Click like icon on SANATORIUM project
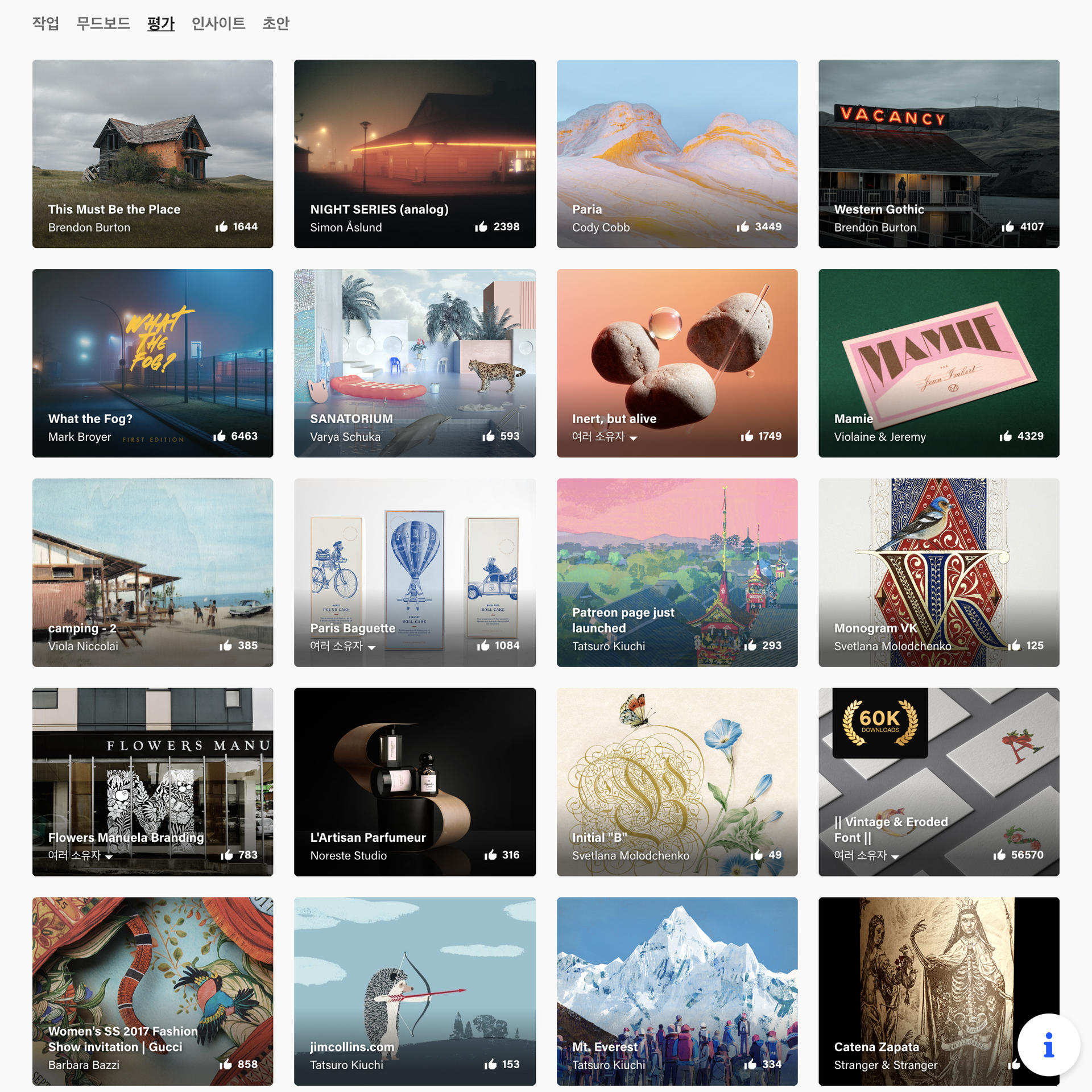This screenshot has width=1092, height=1092. (489, 436)
